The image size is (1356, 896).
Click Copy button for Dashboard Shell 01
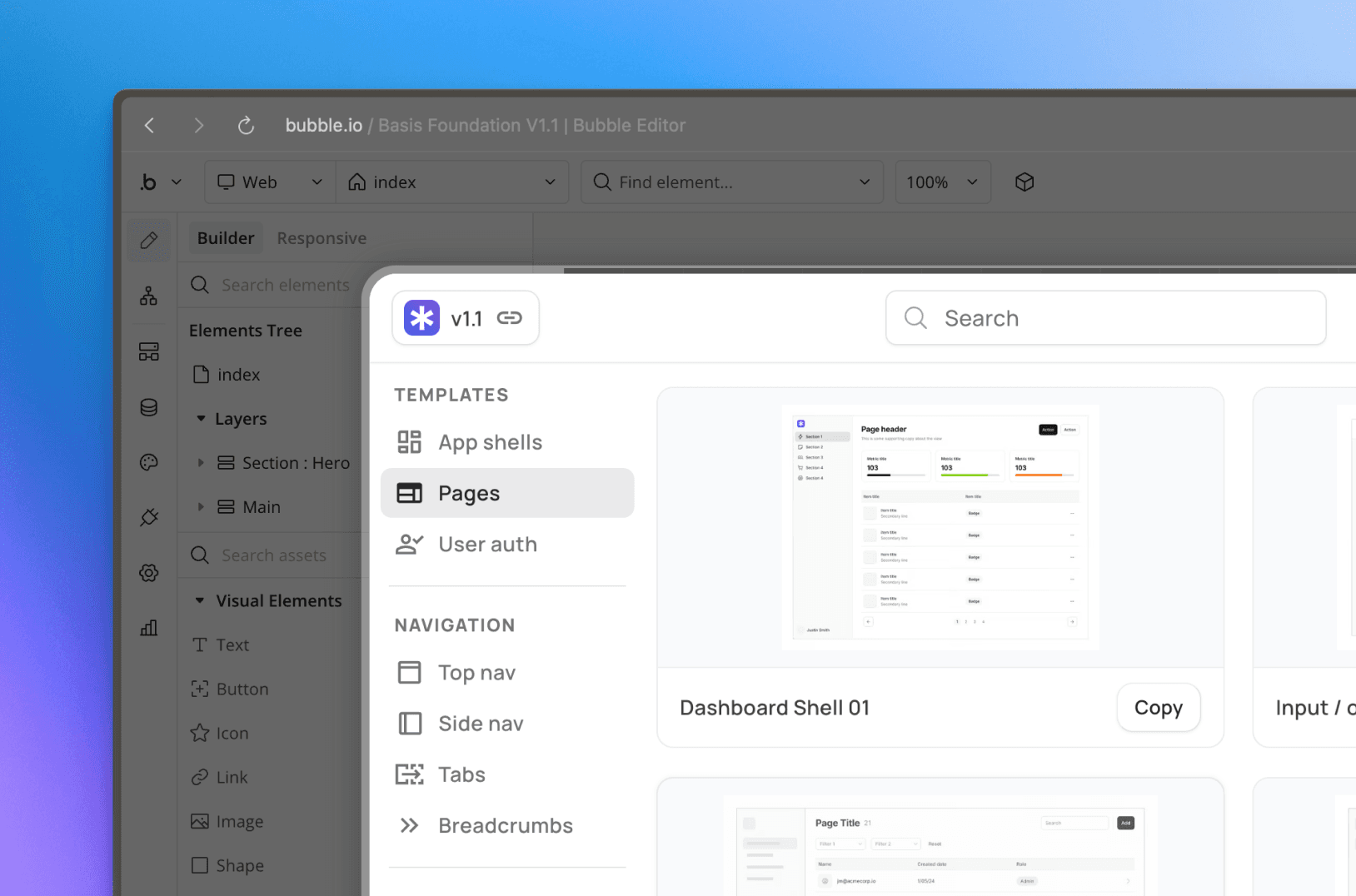(1158, 708)
